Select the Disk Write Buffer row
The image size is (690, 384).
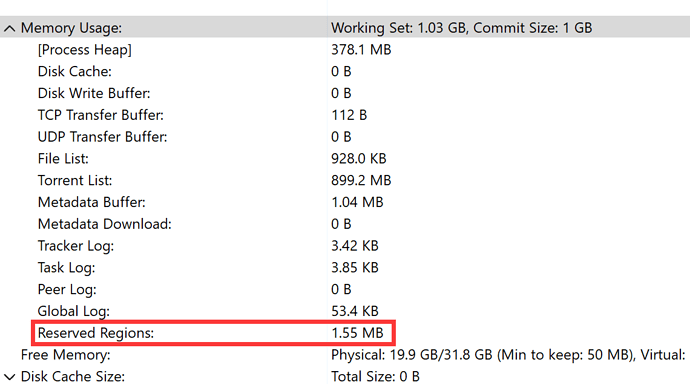pyautogui.click(x=345, y=93)
